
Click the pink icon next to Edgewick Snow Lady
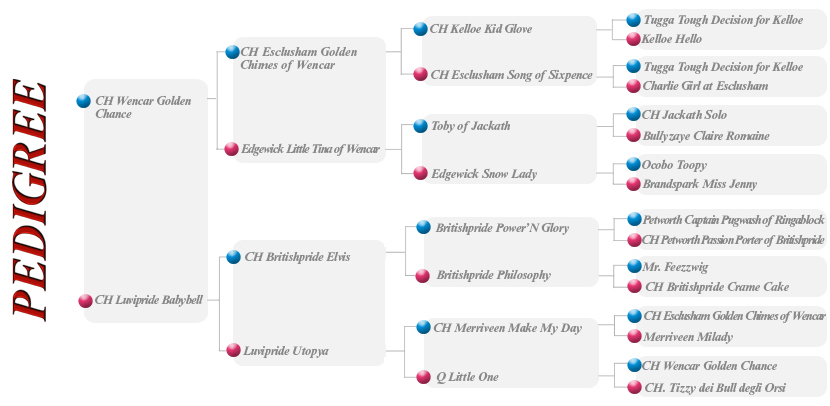420,173
